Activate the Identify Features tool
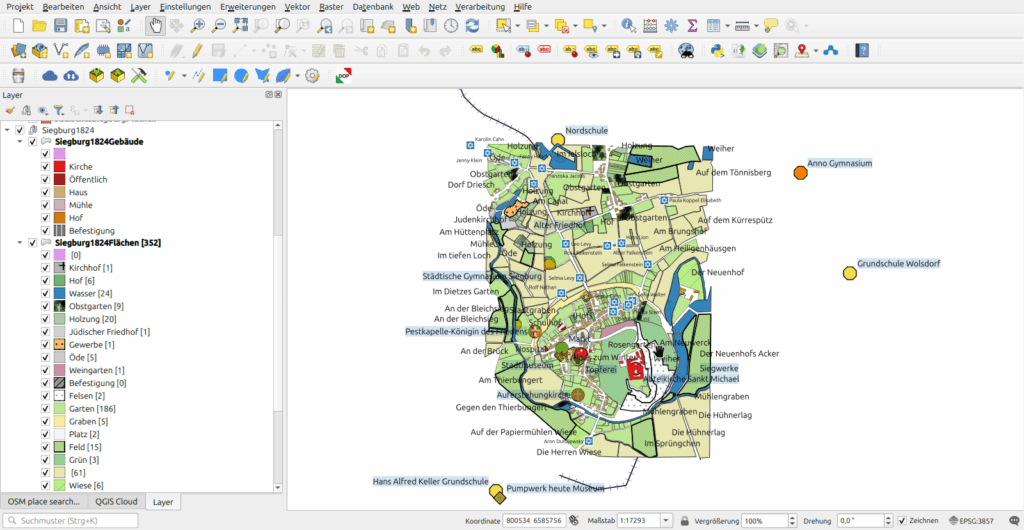Viewport: 1024px width, 530px height. tap(628, 25)
